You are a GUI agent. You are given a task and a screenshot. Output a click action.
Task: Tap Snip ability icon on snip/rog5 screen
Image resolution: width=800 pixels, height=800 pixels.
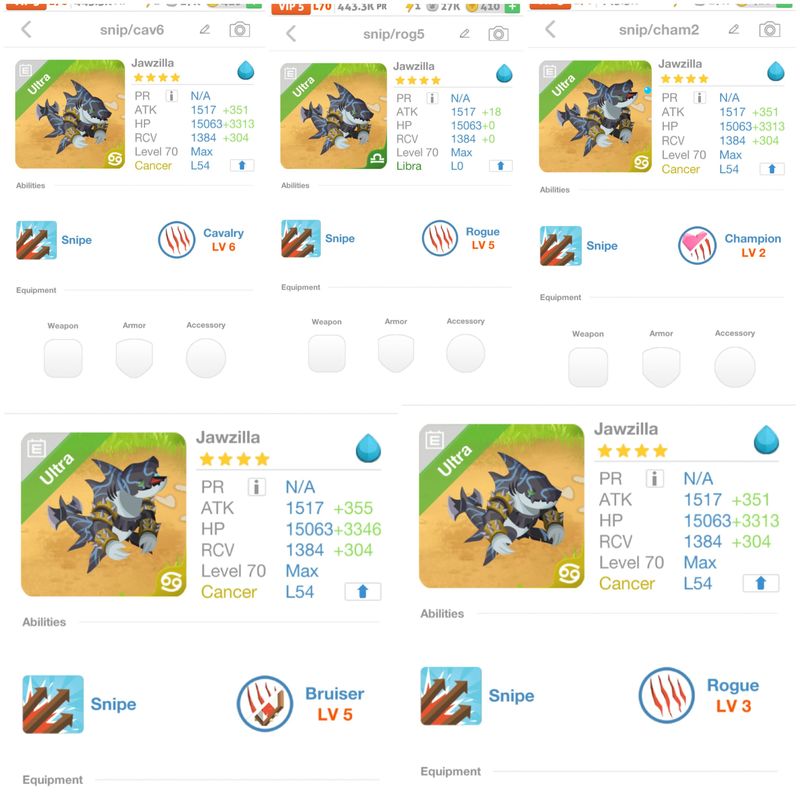301,238
